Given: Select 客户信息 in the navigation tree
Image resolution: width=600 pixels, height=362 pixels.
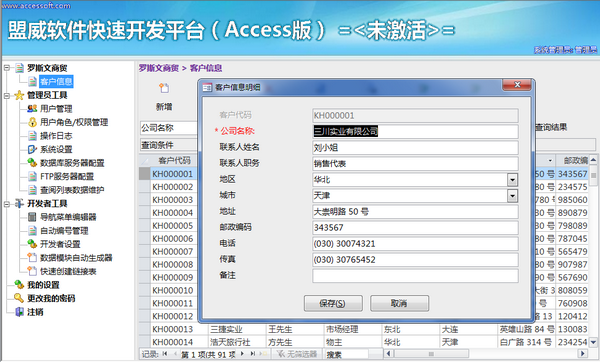Looking at the screenshot, I should [x=56, y=82].
